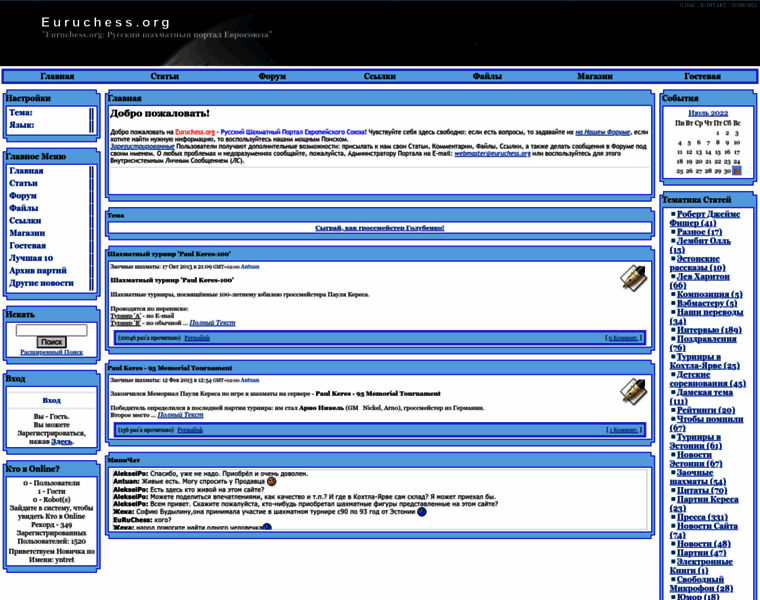Open Магазин in the top navigation bar
Screen dimensions: 760x600
[595, 76]
